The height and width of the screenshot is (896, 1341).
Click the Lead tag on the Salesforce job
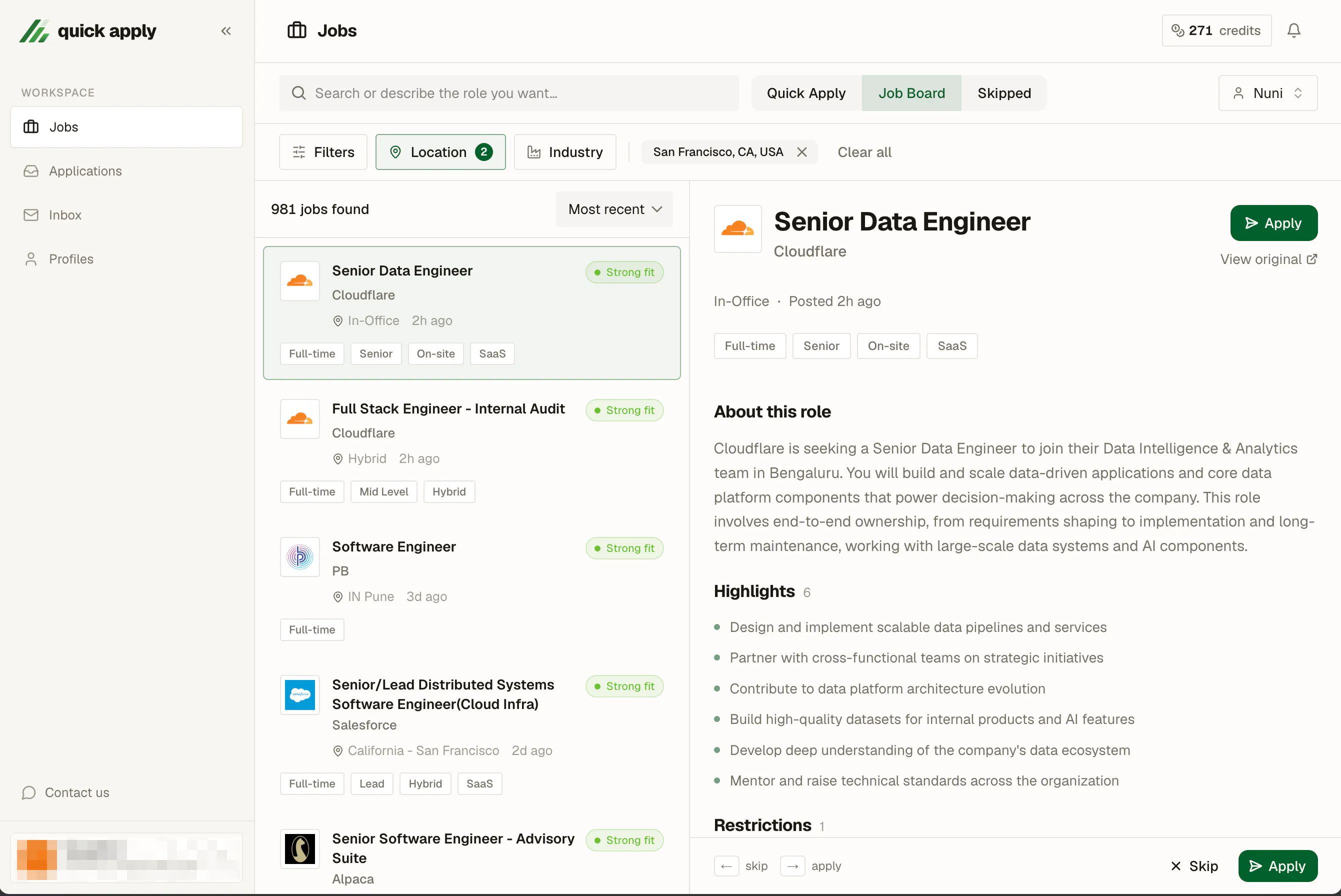(371, 784)
